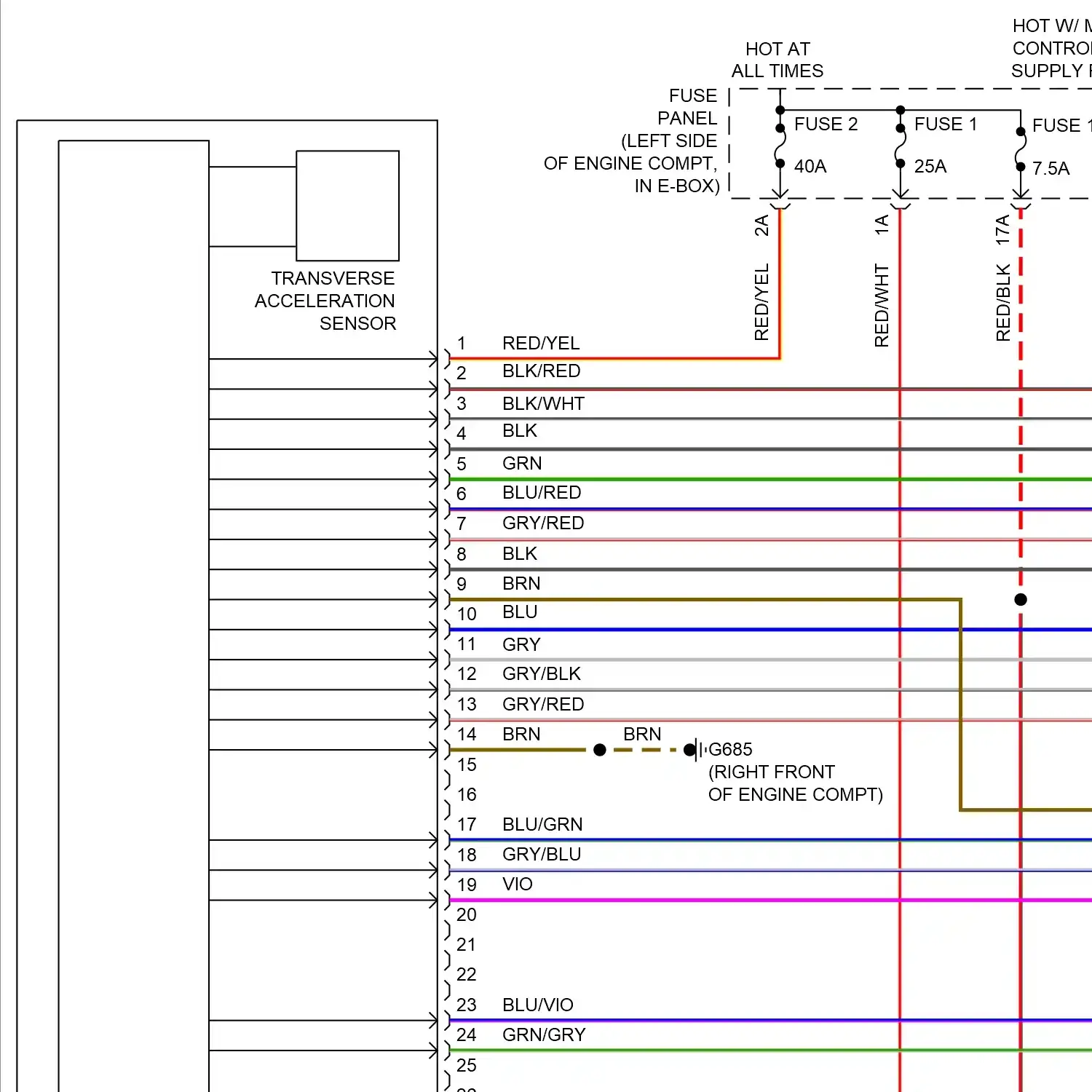
Task: Click pin 4 BLK wire label
Action: (520, 431)
